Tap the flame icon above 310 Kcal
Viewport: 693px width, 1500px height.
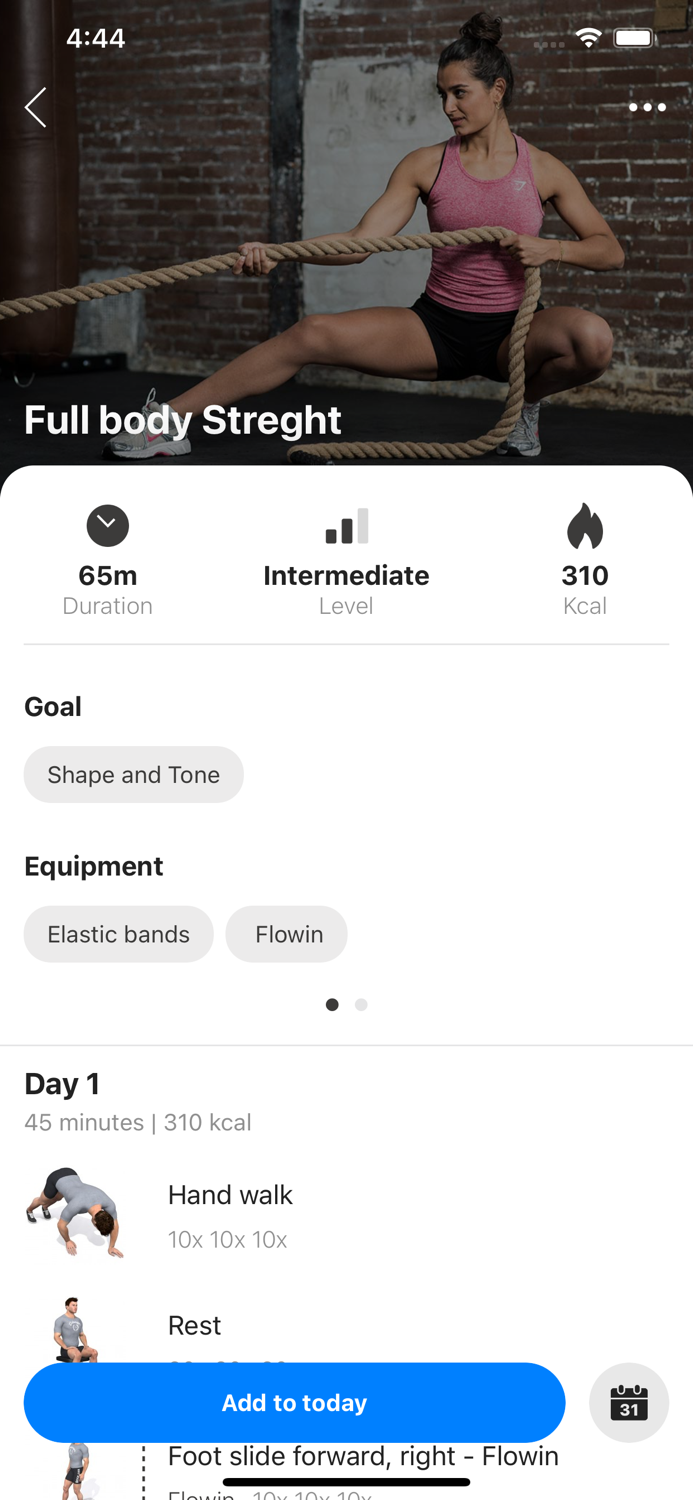click(585, 525)
